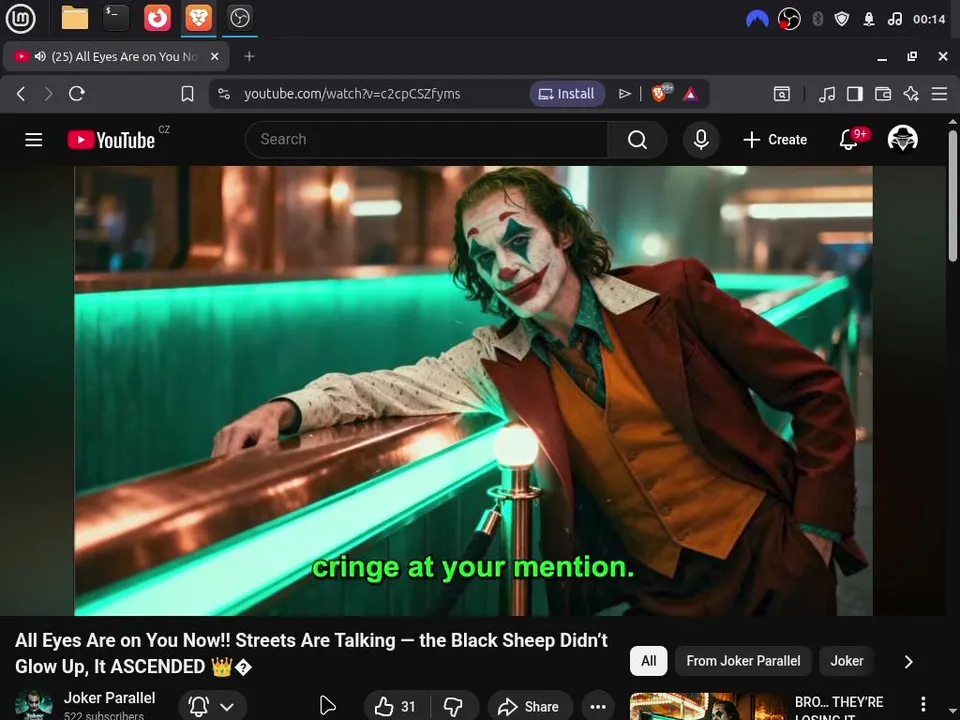Launch the Files folder from the panel
Screen dimensions: 960x720
75,18
